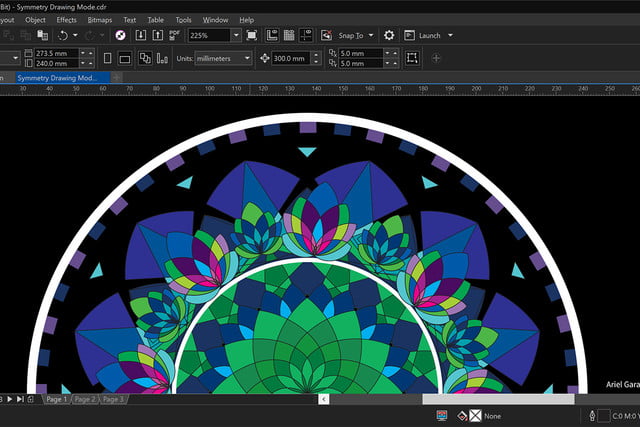640x427 pixels.
Task: Click the outline color swatch
Action: [x=603, y=416]
